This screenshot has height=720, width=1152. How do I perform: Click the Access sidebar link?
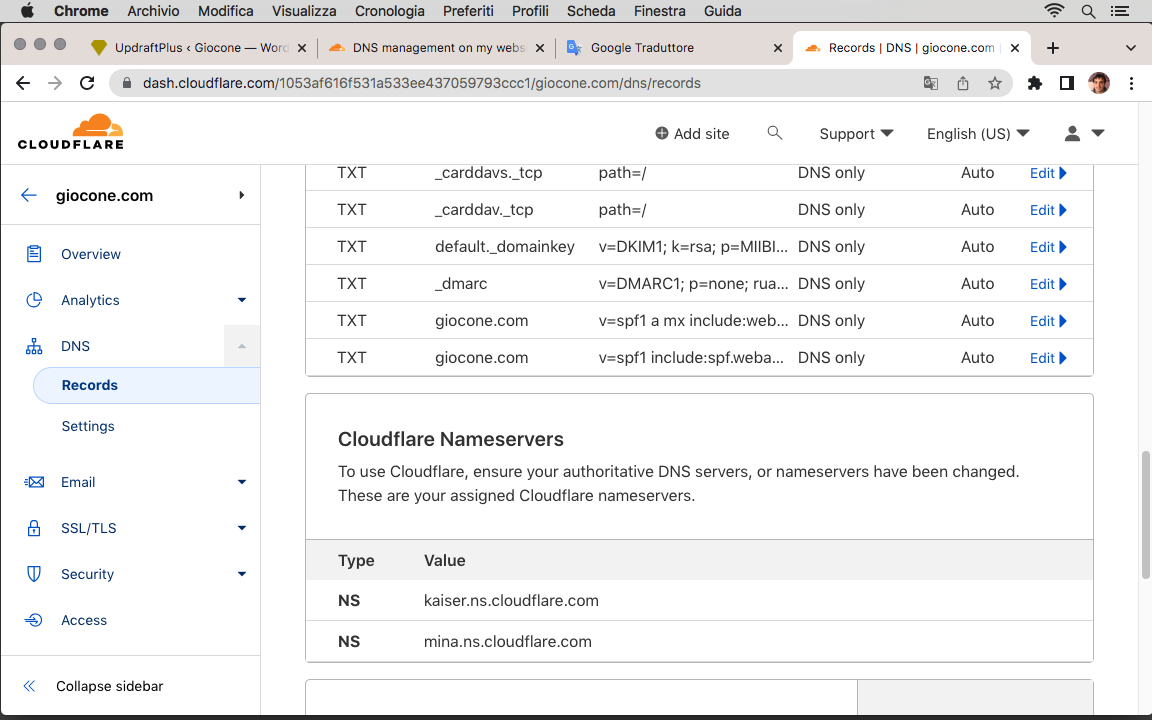coord(84,620)
